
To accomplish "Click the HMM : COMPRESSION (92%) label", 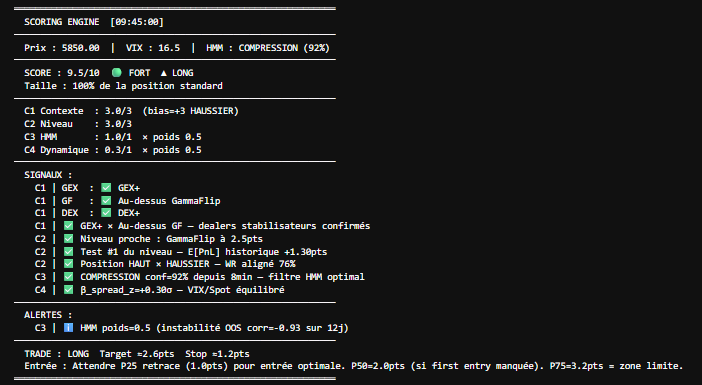I will [268, 47].
